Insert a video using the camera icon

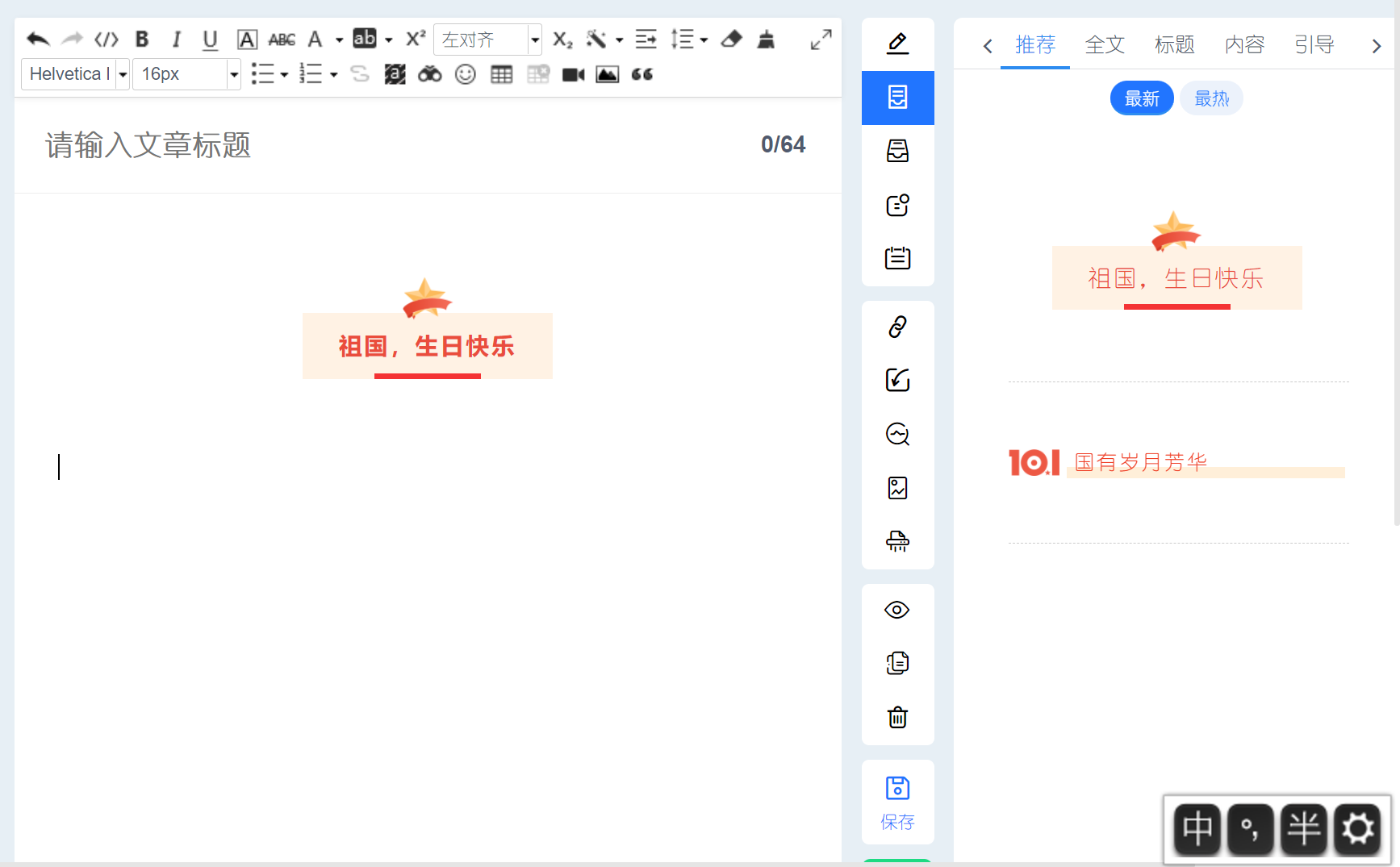click(x=573, y=74)
